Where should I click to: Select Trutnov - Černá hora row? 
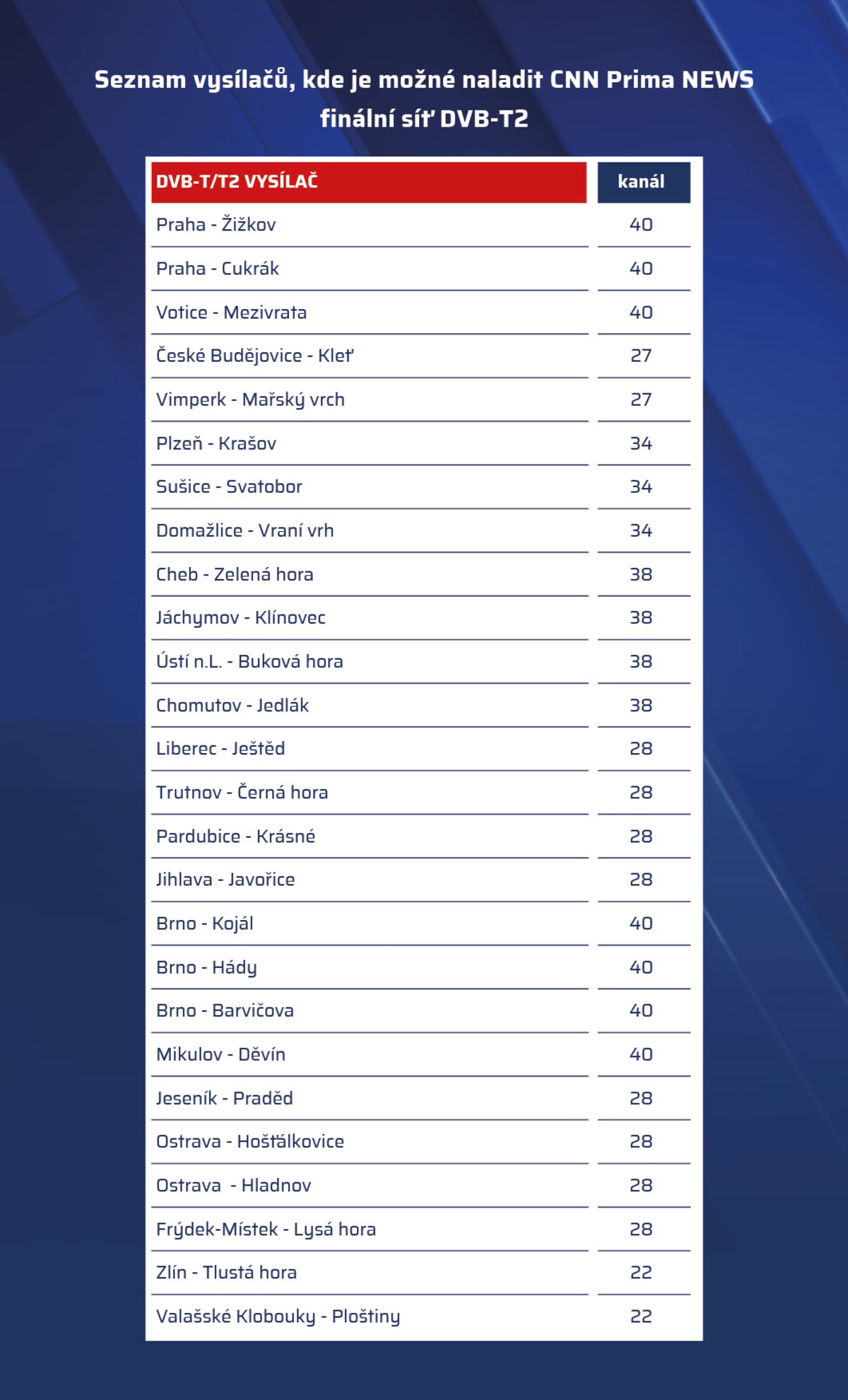(242, 793)
